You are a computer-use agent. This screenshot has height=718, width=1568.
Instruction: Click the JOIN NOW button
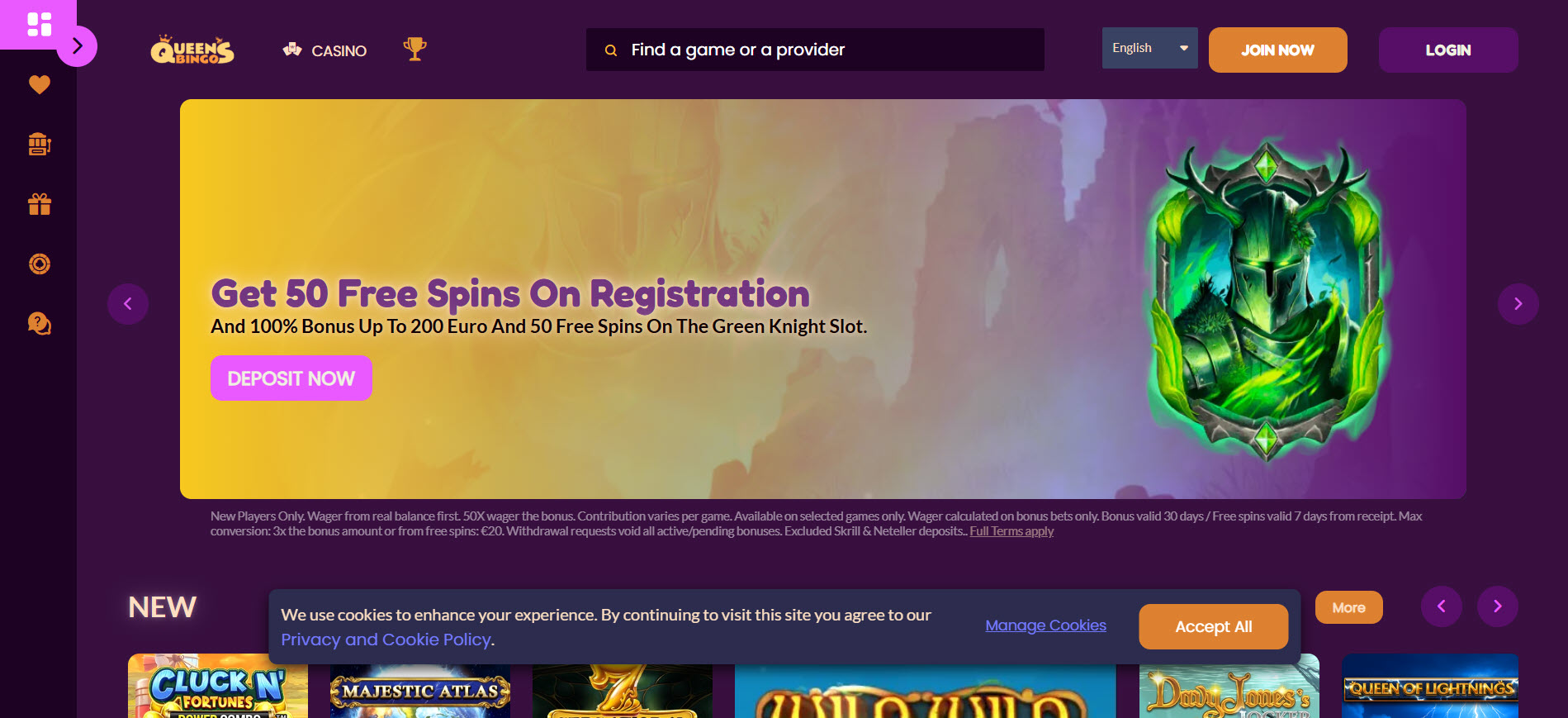[1277, 50]
